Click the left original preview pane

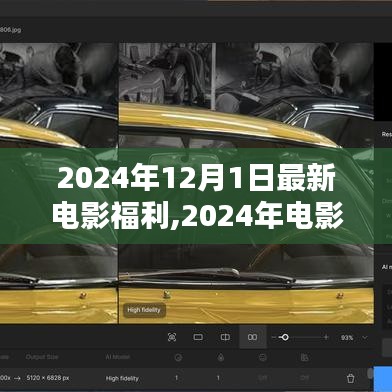pos(59,183)
